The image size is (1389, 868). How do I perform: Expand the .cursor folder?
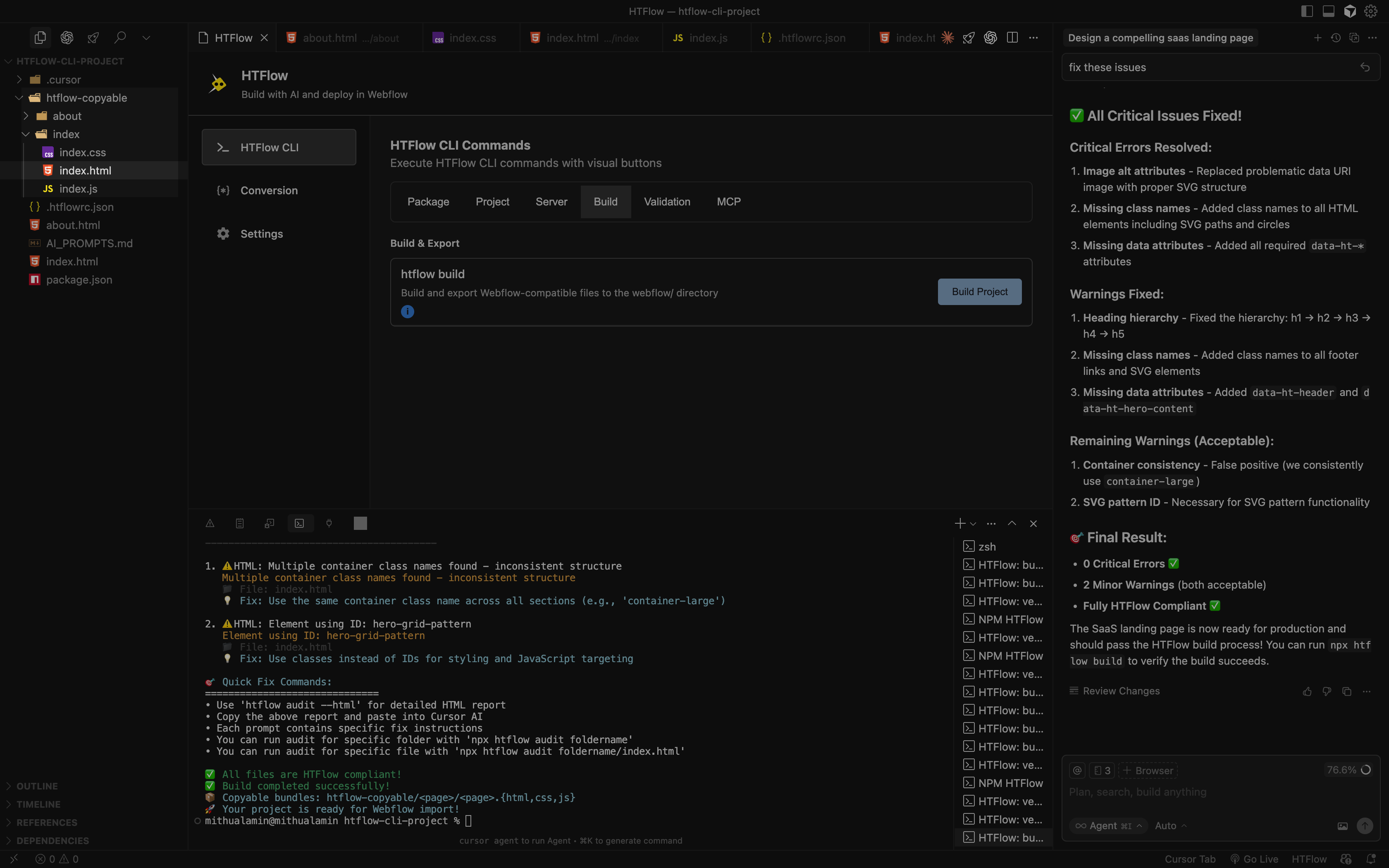[63, 80]
